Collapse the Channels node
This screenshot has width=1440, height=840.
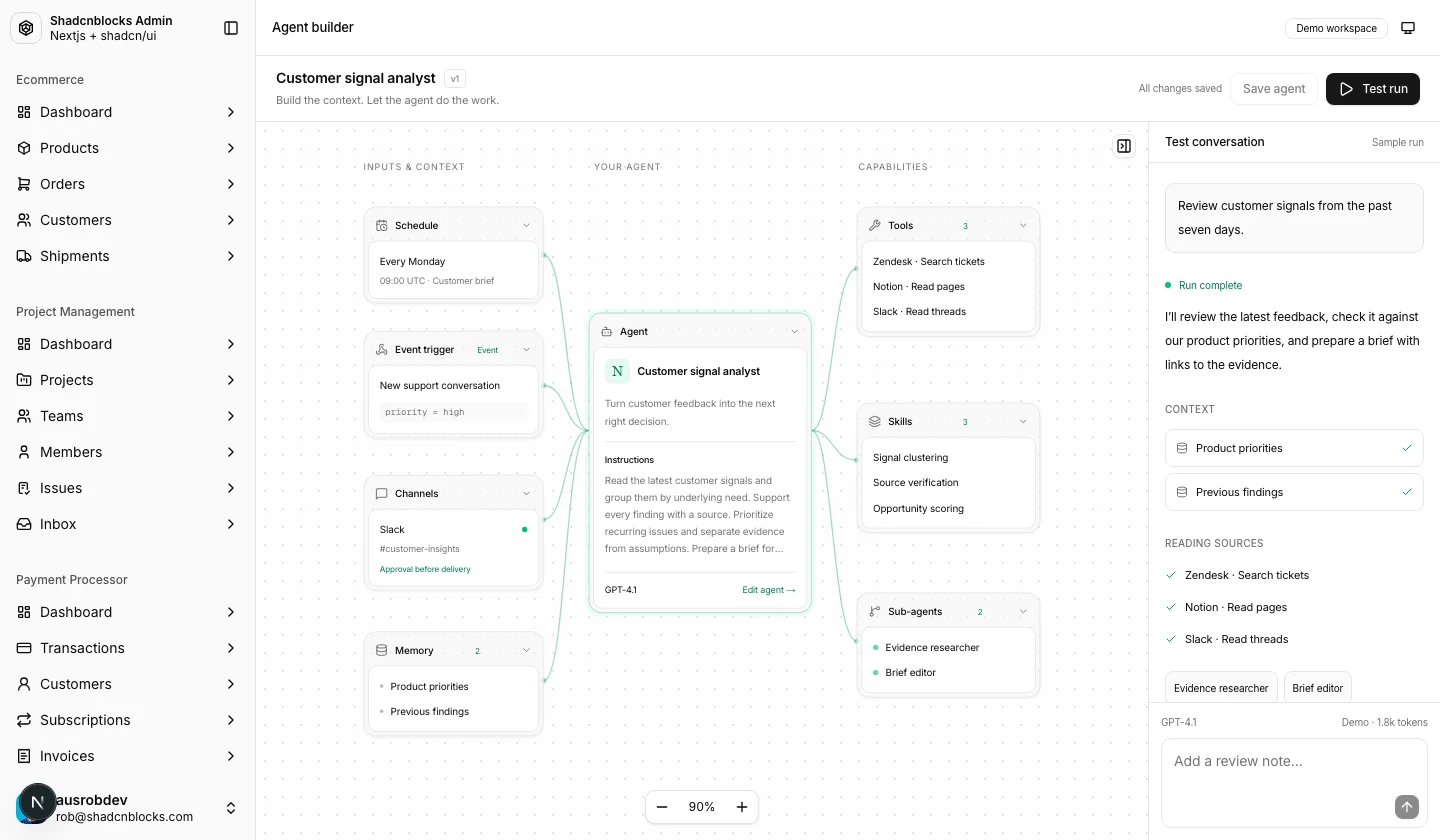pos(527,493)
